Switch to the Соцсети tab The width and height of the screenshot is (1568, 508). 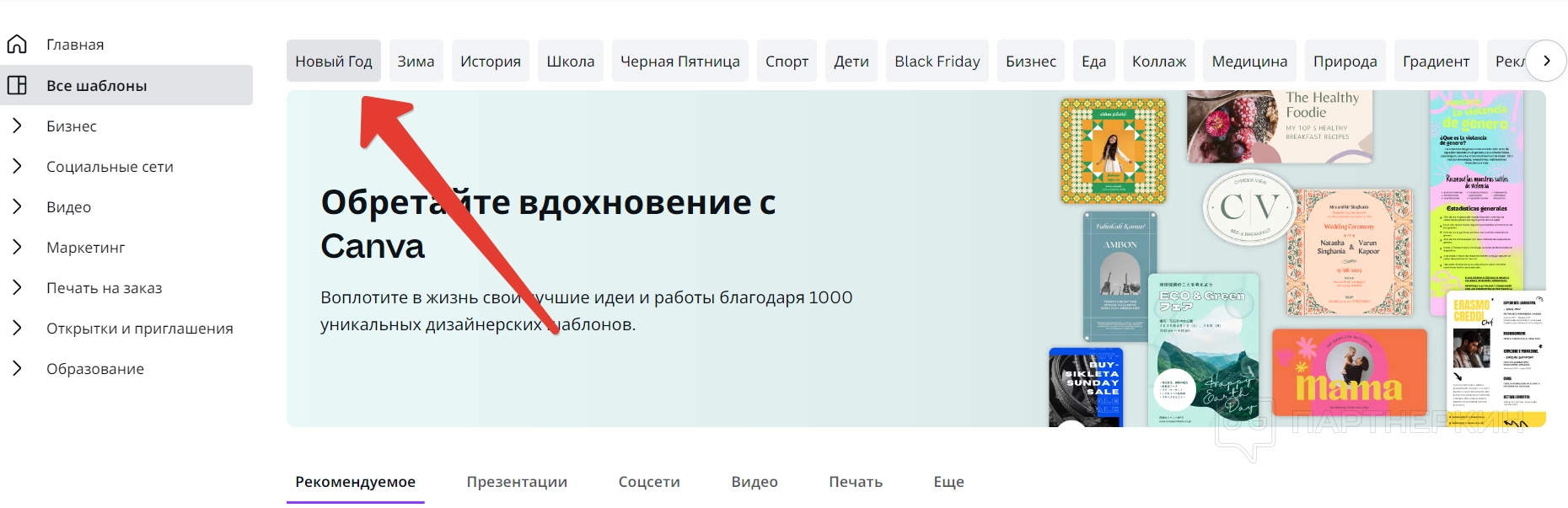[649, 482]
